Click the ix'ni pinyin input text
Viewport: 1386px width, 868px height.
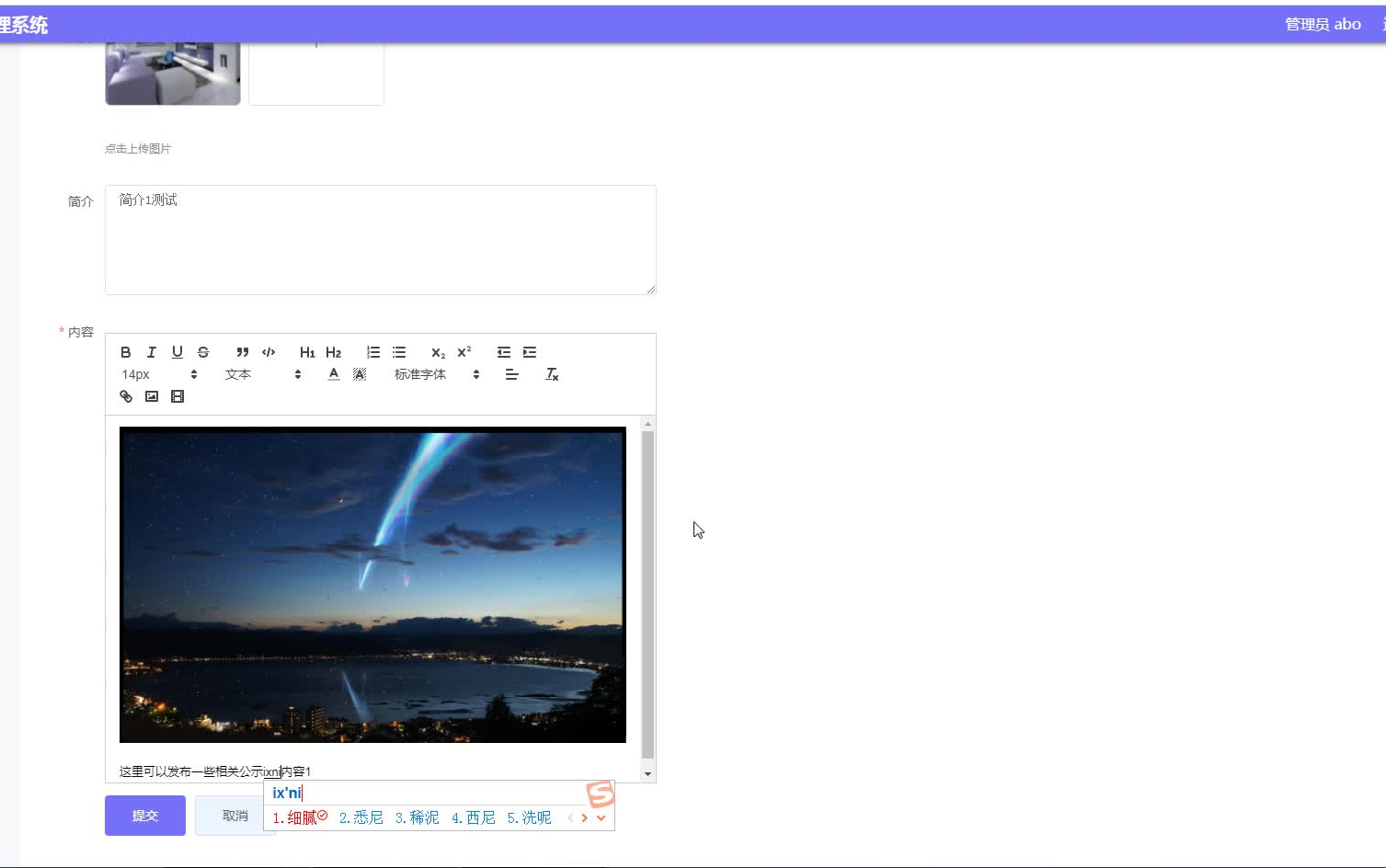(287, 793)
